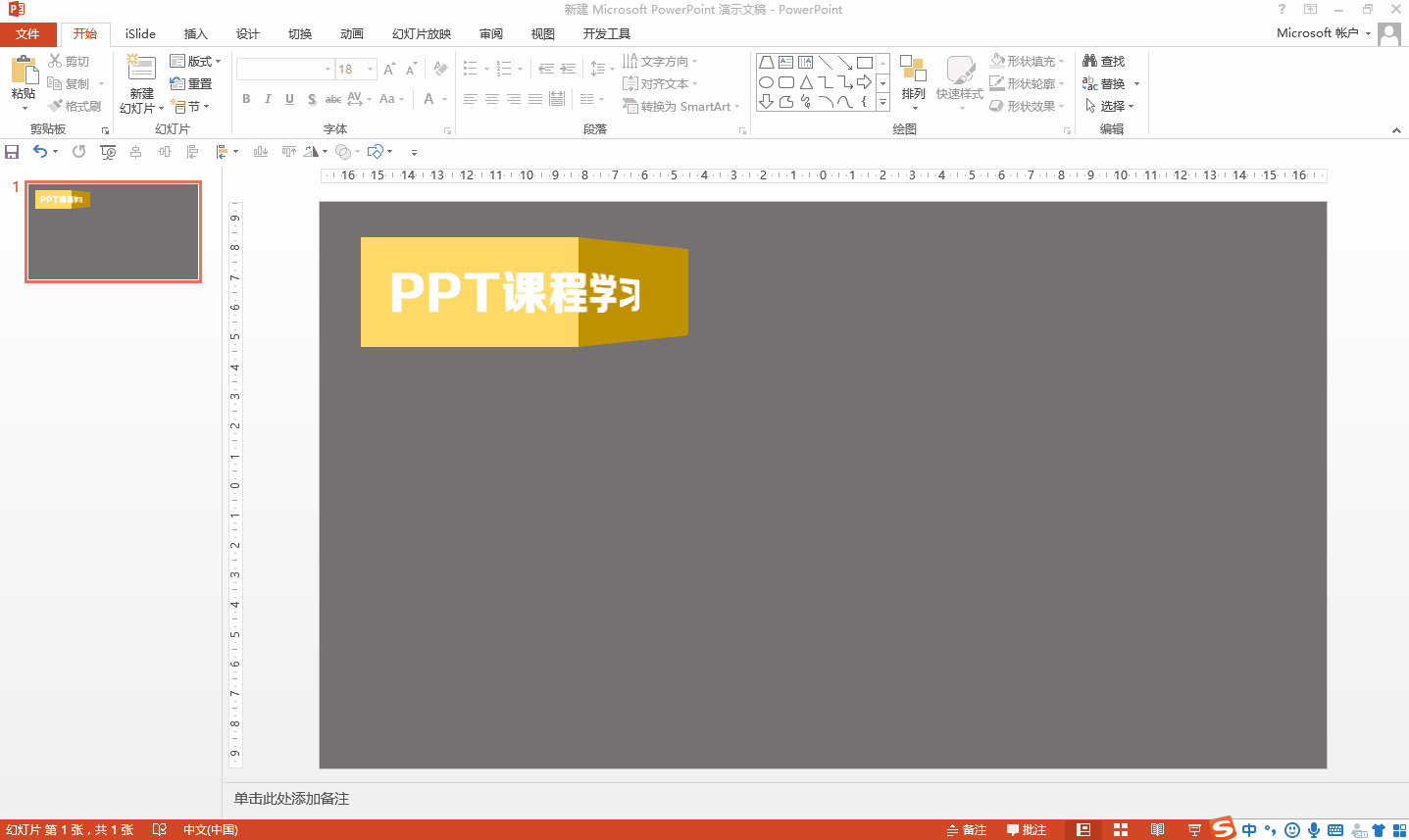The width and height of the screenshot is (1409, 840).
Task: Toggle the Sogou input method language icon
Action: (x=1248, y=829)
